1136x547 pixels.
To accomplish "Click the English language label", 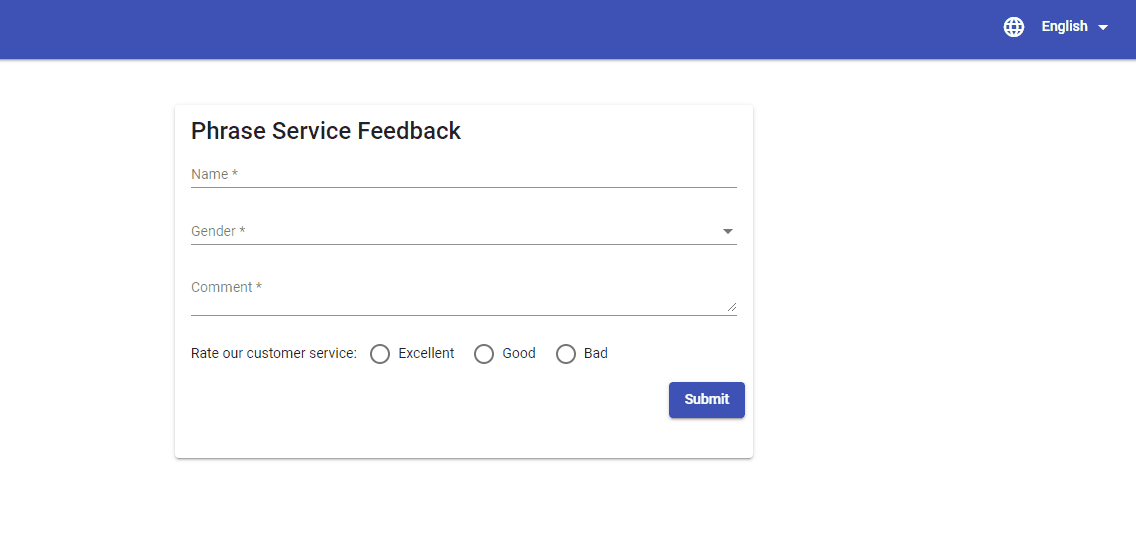I will (1064, 26).
